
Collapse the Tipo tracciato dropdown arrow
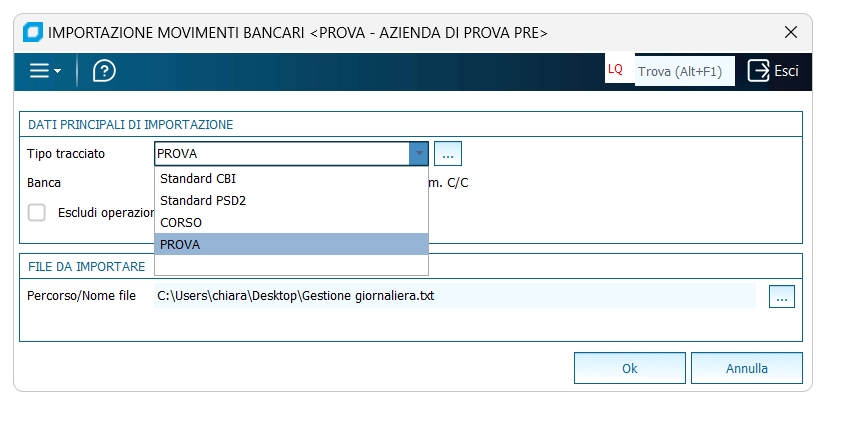click(x=419, y=154)
